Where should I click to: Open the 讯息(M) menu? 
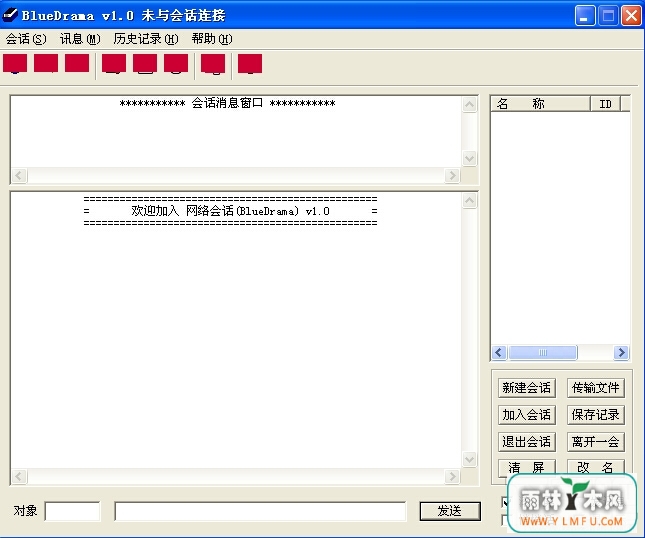point(80,39)
